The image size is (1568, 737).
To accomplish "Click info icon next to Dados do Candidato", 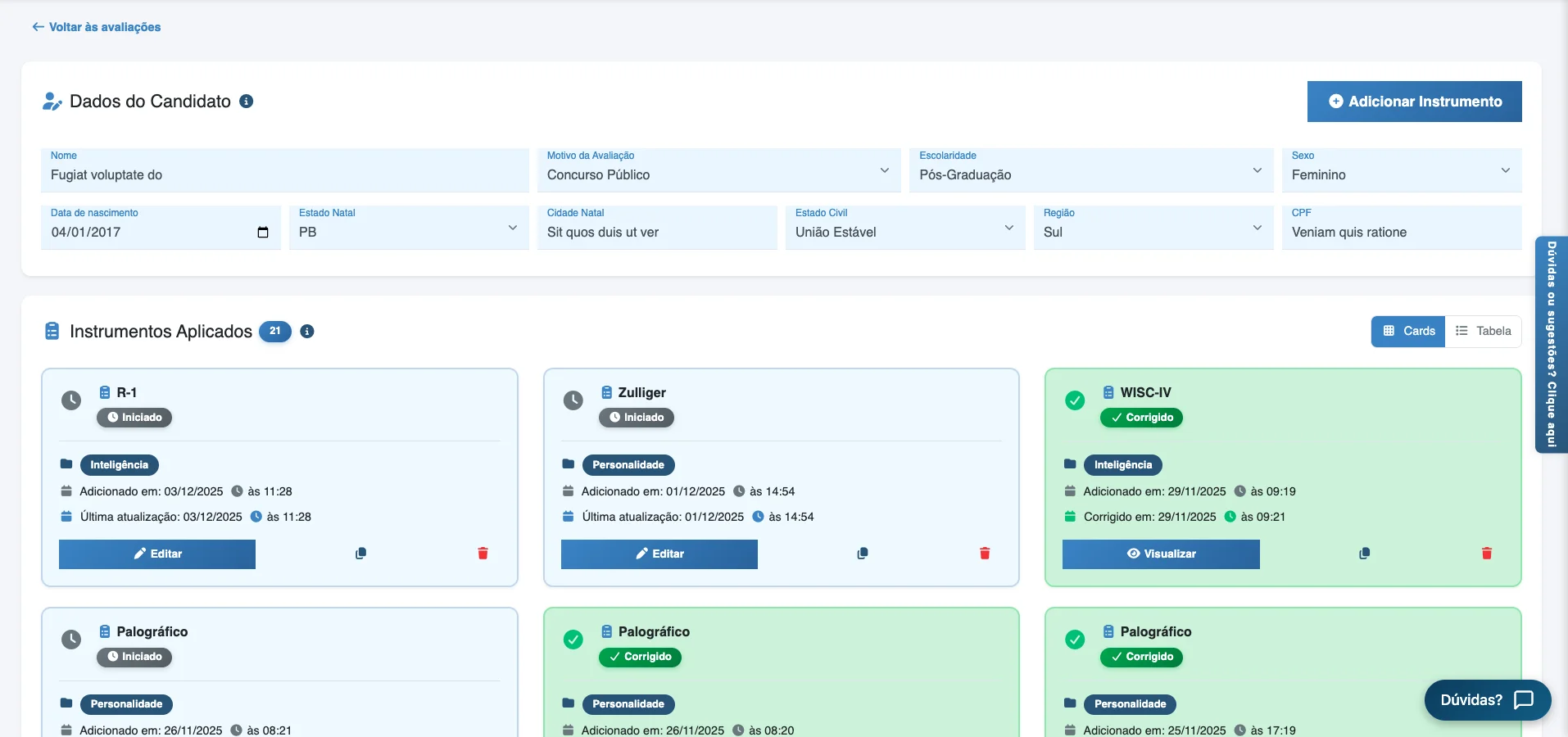I will [x=246, y=102].
